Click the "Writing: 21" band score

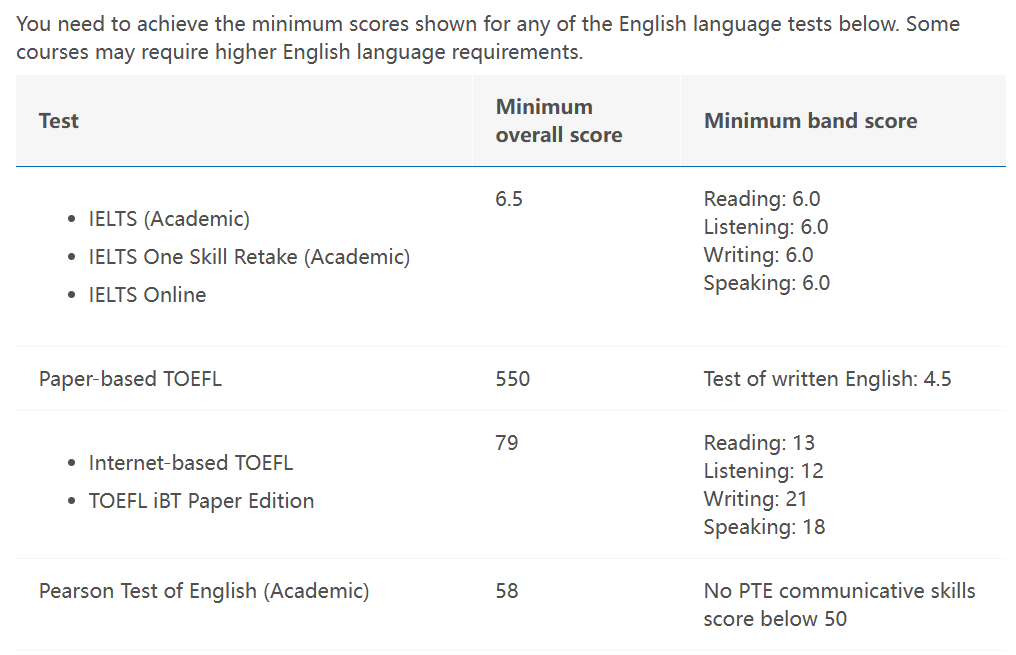click(755, 499)
